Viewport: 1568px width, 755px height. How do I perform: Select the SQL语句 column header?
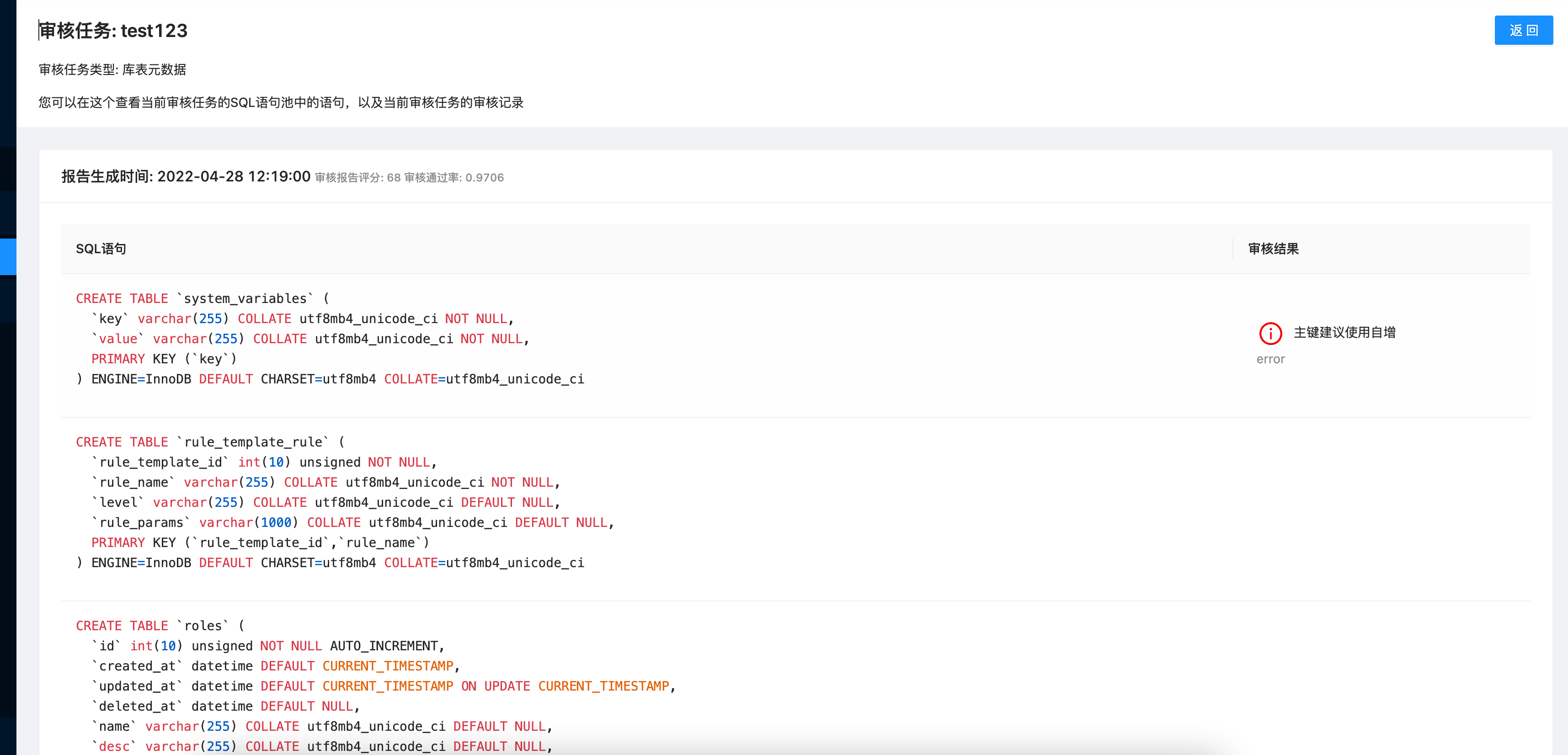[101, 248]
